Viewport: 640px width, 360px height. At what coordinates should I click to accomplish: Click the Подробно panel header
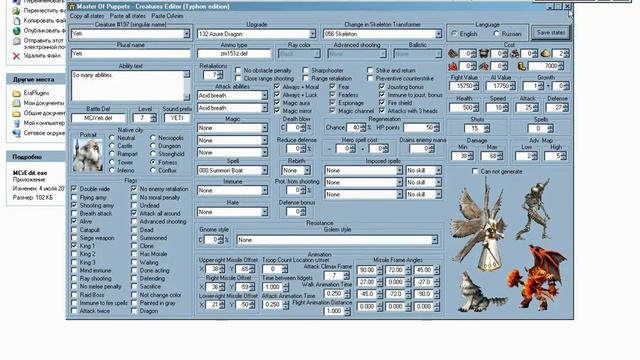point(36,157)
